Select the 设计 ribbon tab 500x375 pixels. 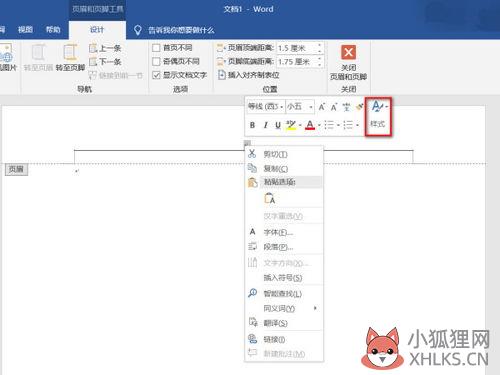tap(97, 30)
